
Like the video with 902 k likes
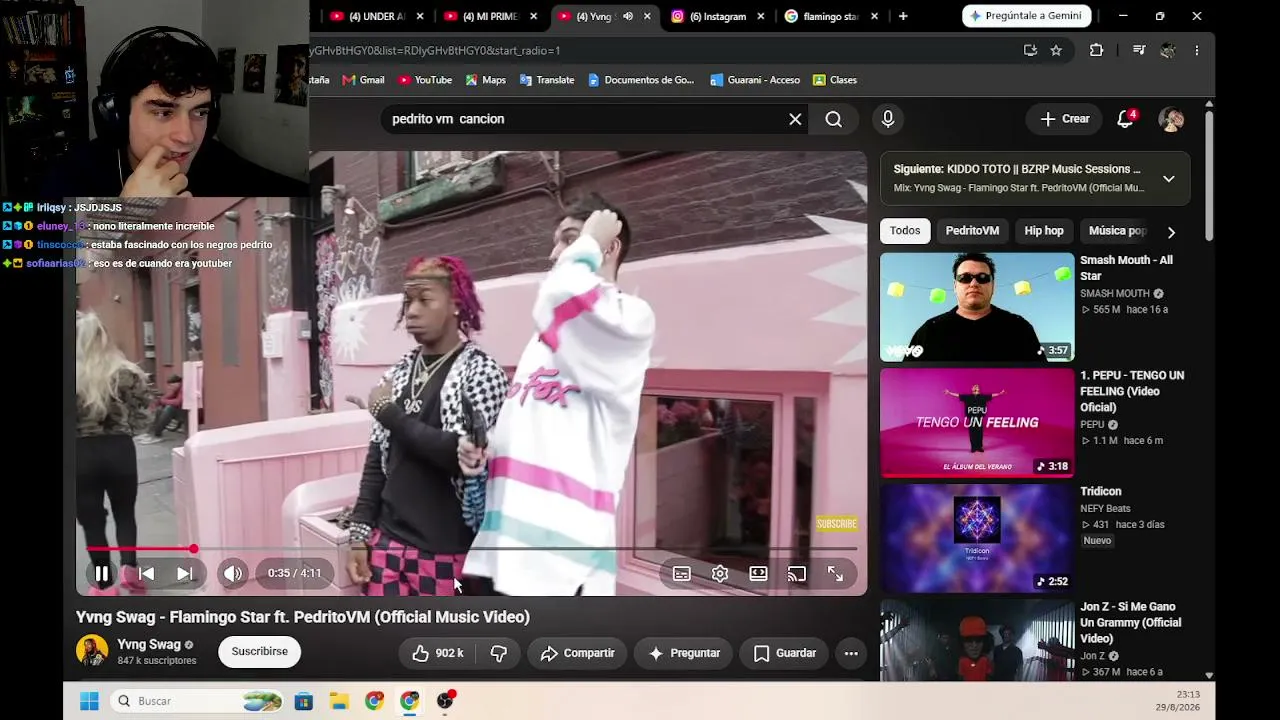click(x=438, y=653)
